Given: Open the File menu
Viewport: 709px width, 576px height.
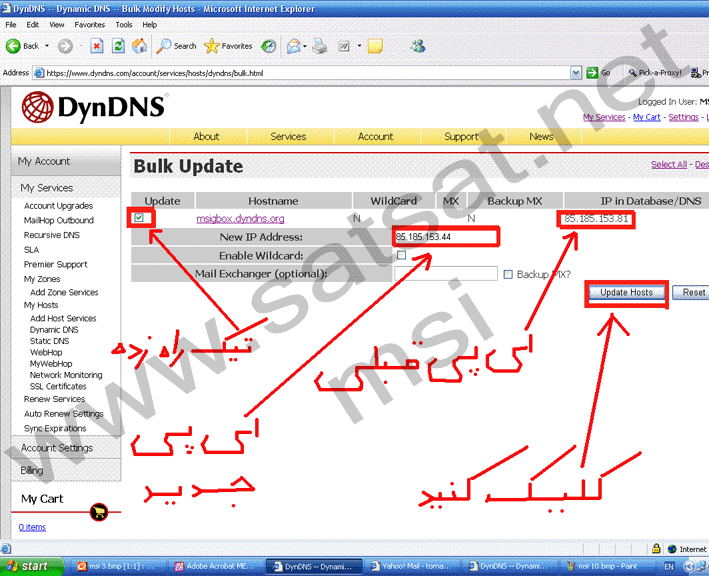Looking at the screenshot, I should 10,24.
